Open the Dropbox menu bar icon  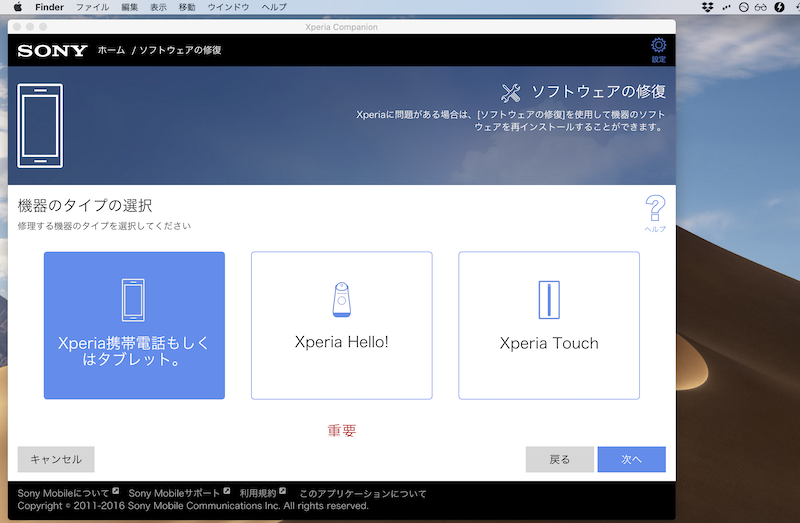[708, 7]
